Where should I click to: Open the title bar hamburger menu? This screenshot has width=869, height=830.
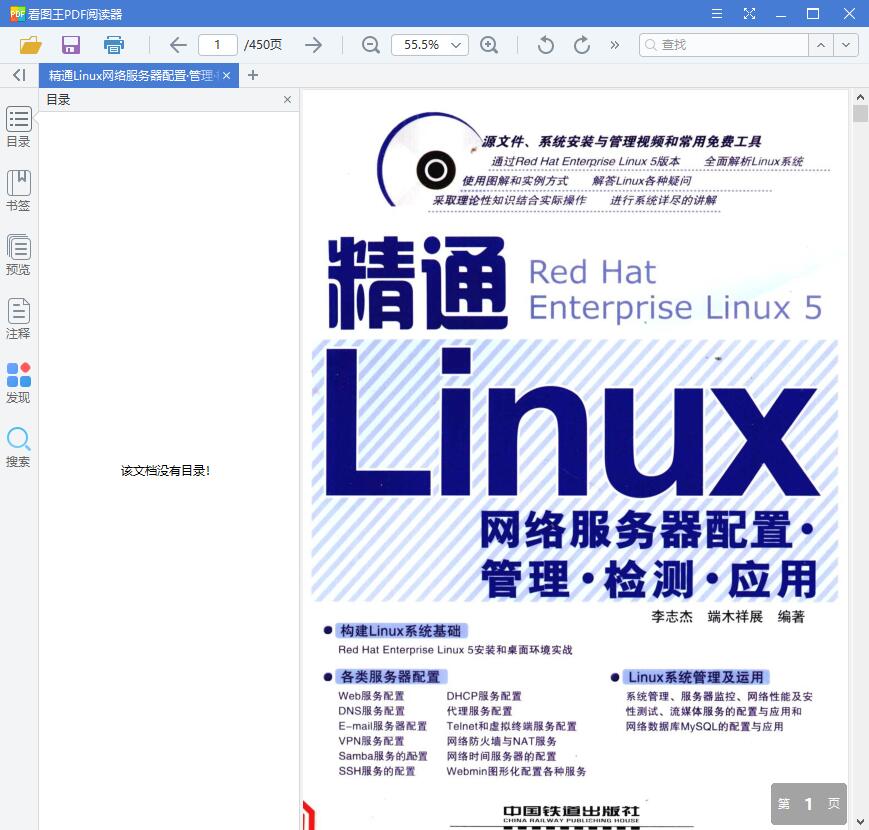[x=717, y=14]
